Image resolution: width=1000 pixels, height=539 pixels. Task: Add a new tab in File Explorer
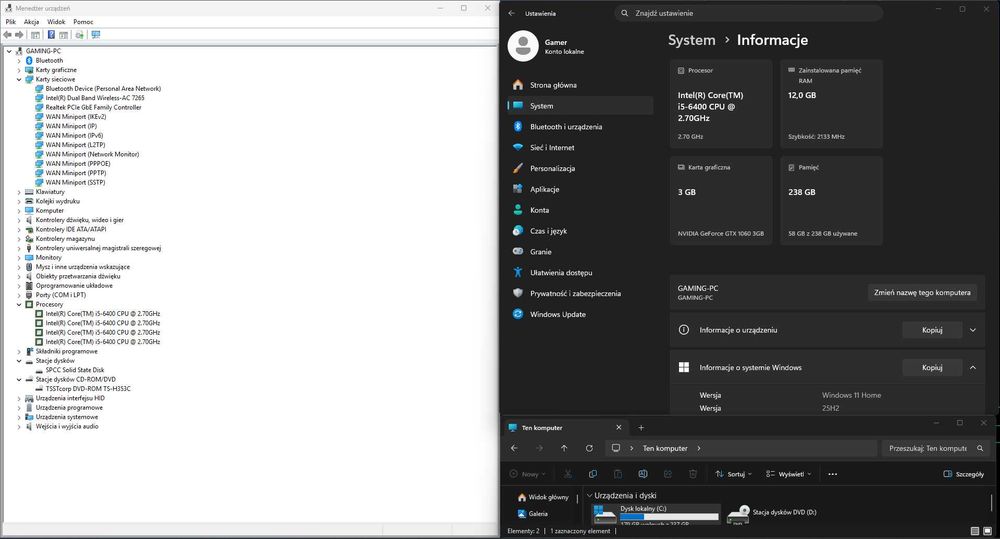click(x=641, y=427)
